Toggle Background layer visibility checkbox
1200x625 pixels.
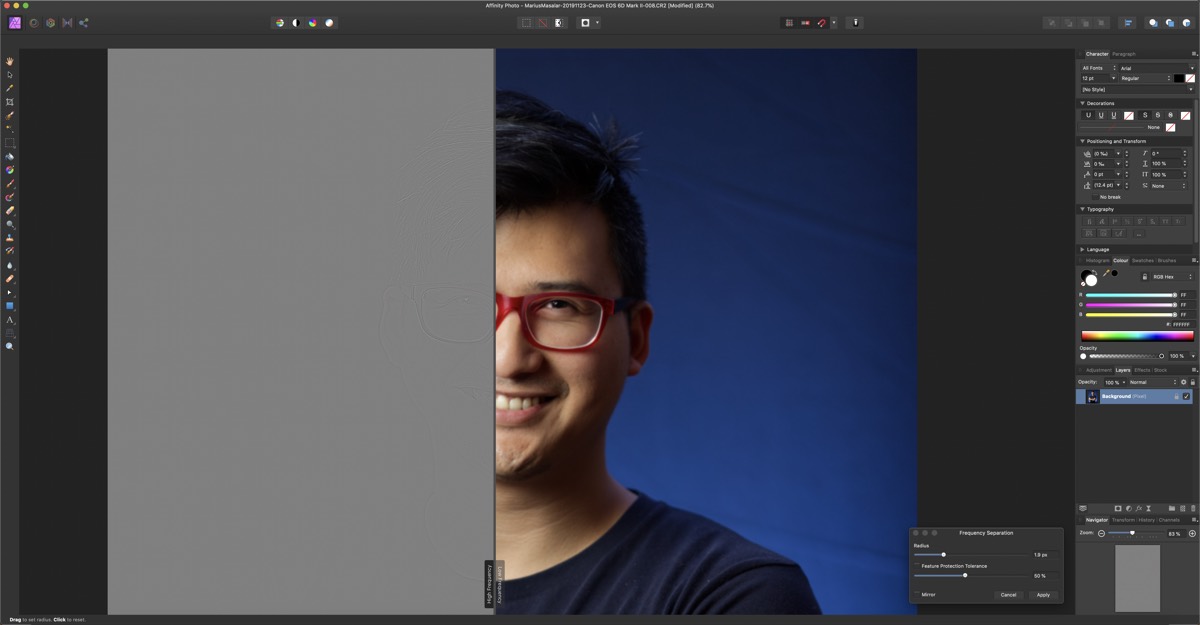click(1187, 397)
